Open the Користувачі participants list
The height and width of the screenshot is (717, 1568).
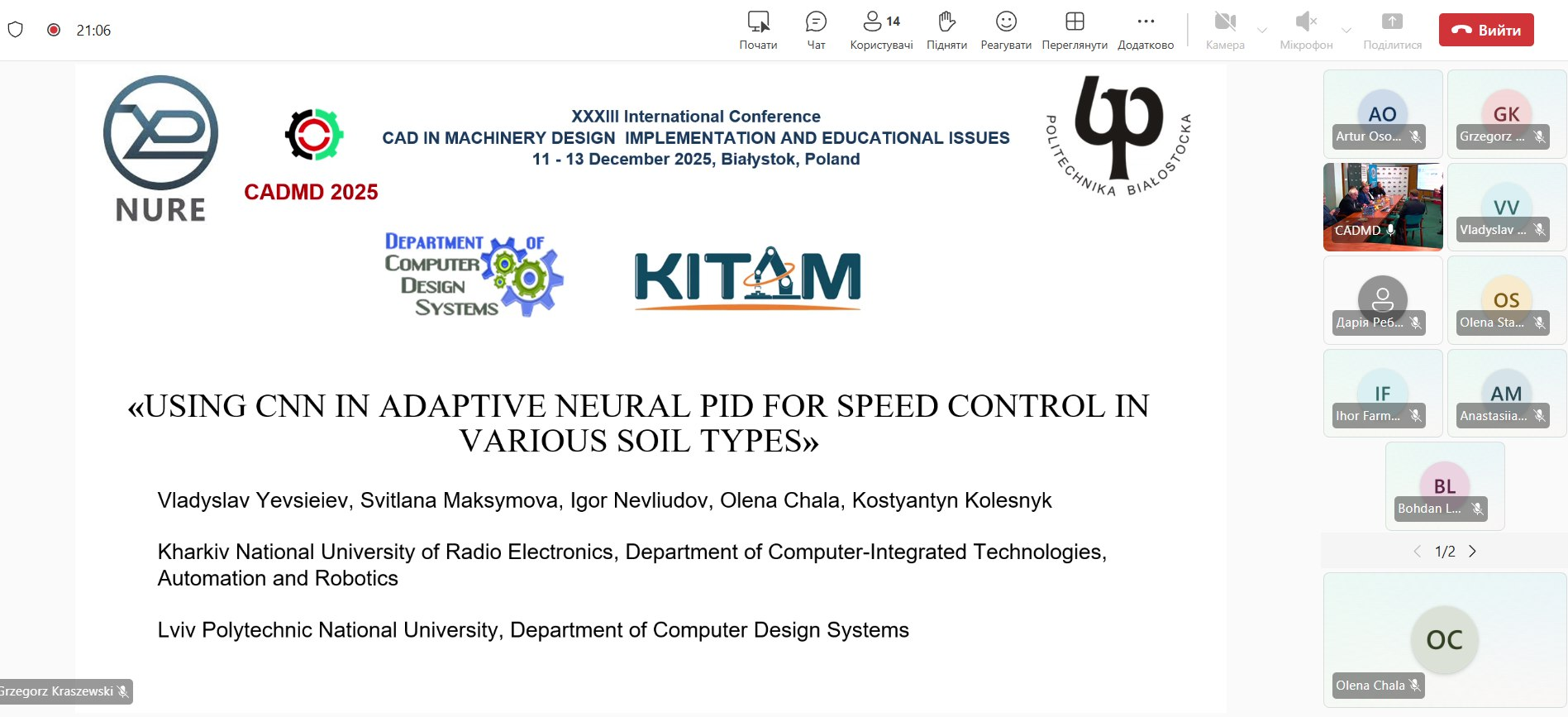881,30
